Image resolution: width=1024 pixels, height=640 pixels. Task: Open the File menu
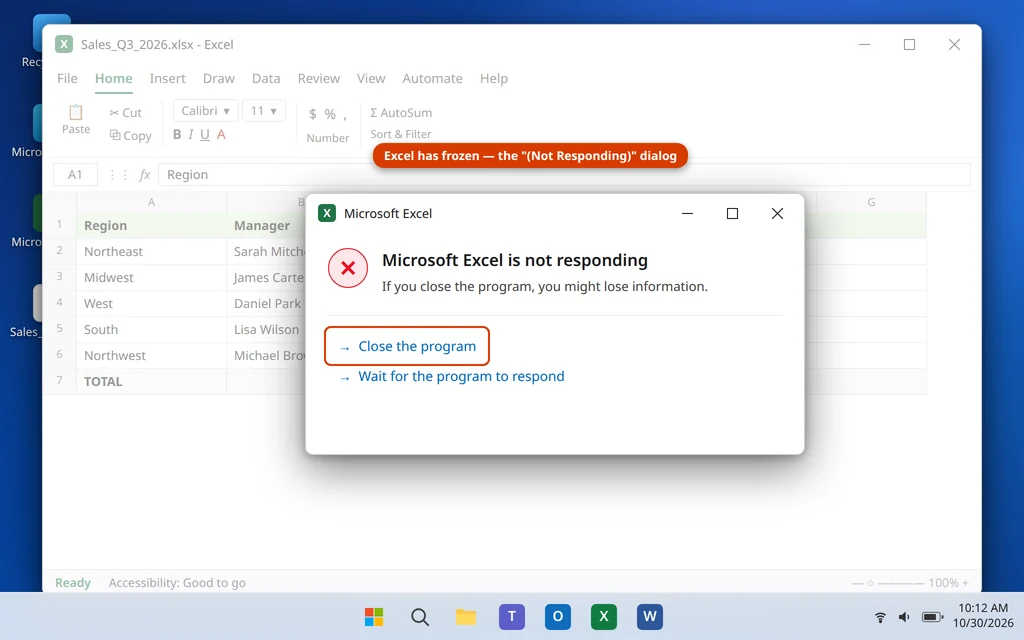(x=67, y=78)
